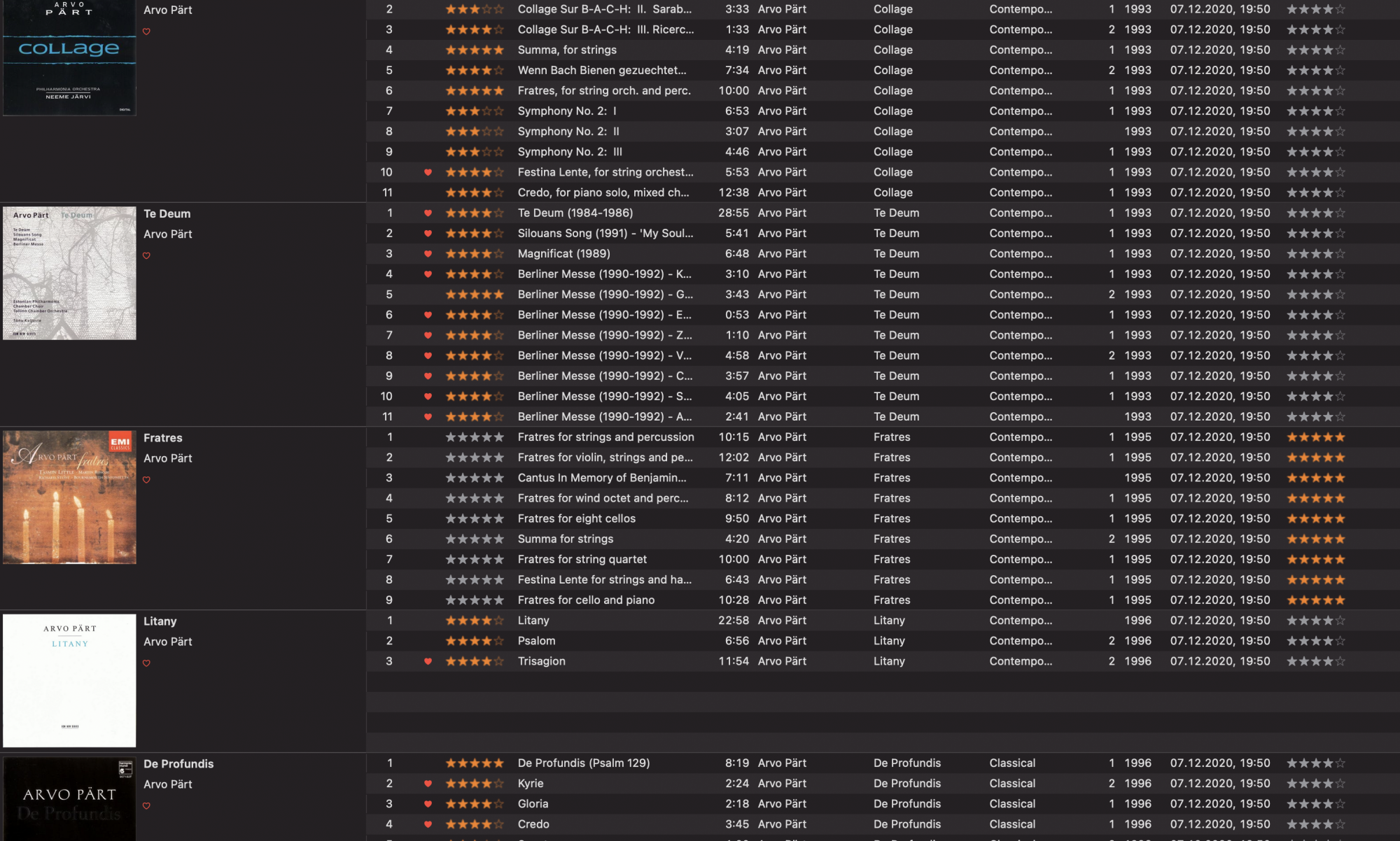Click the heart icon beside Kyrie track

point(428,784)
